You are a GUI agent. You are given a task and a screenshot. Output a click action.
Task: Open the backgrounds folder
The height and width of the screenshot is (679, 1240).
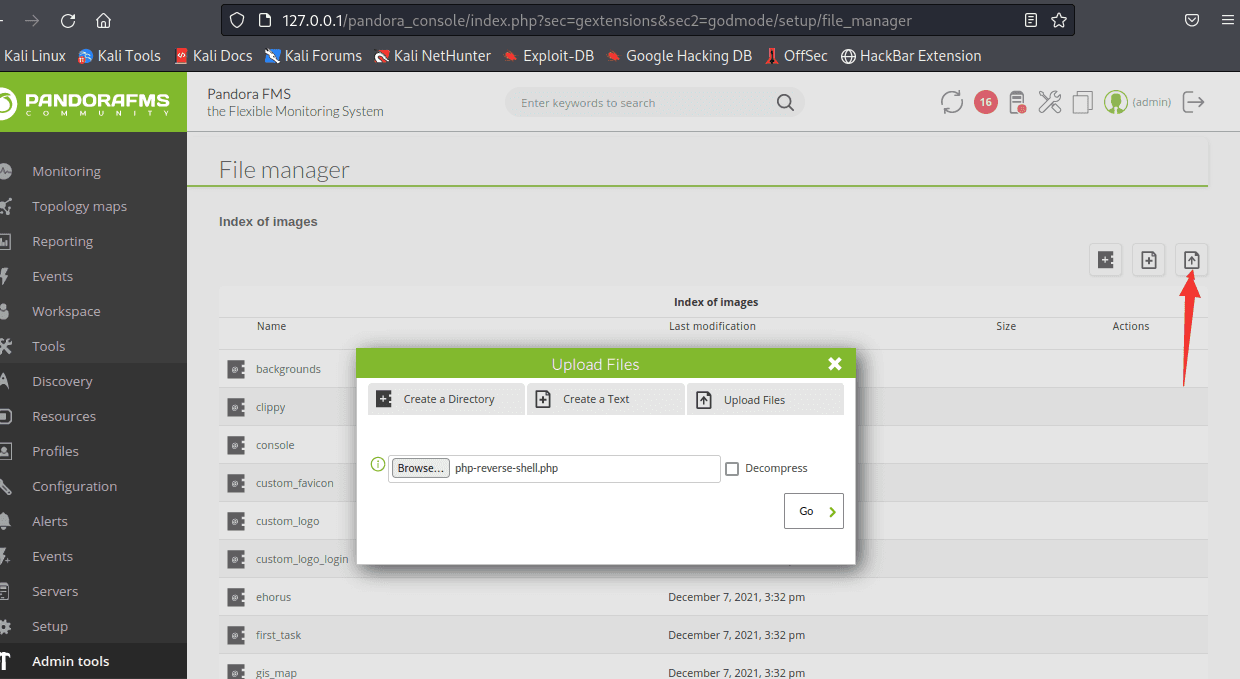(x=288, y=369)
